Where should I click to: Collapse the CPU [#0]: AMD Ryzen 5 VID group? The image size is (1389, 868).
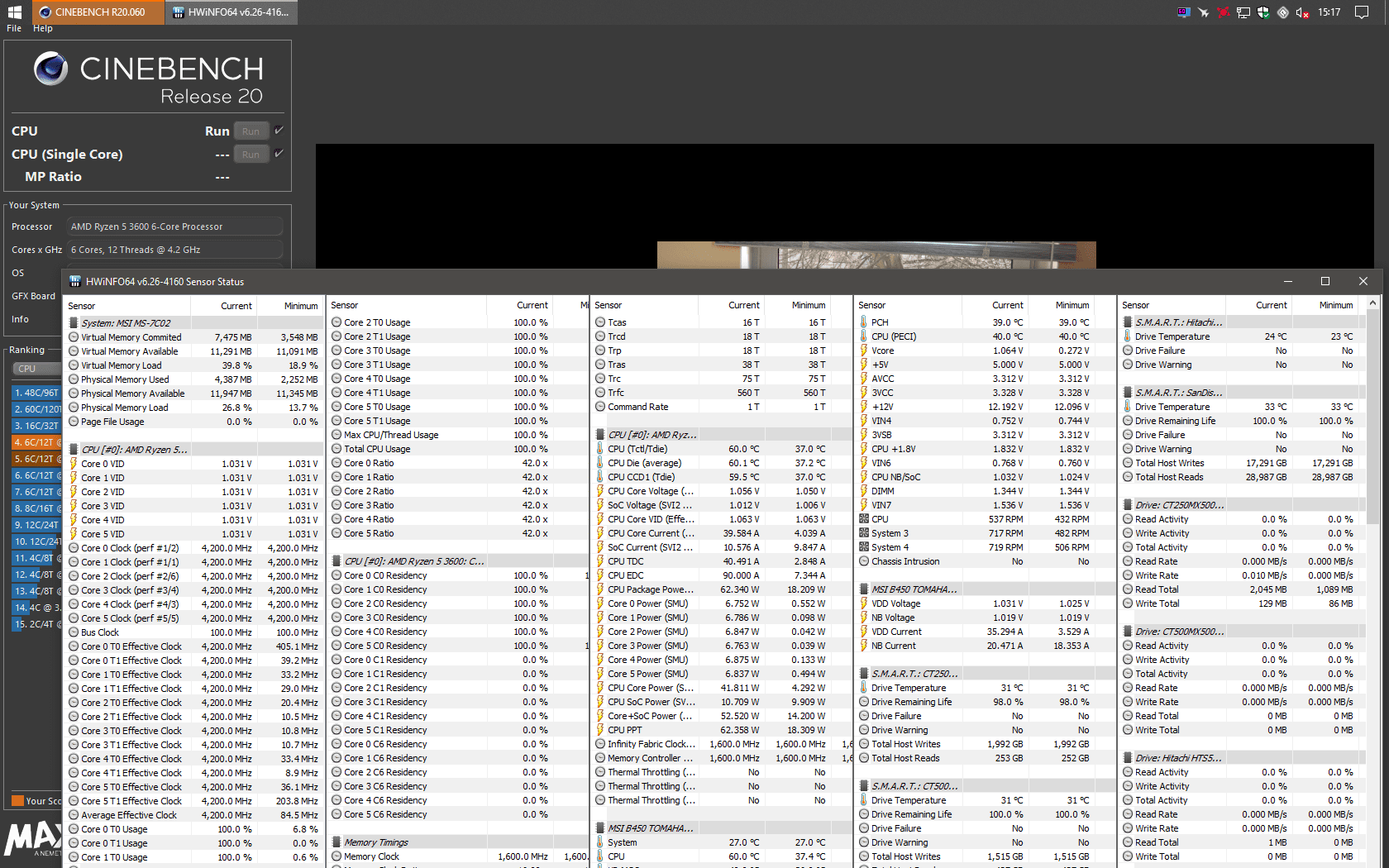74,450
